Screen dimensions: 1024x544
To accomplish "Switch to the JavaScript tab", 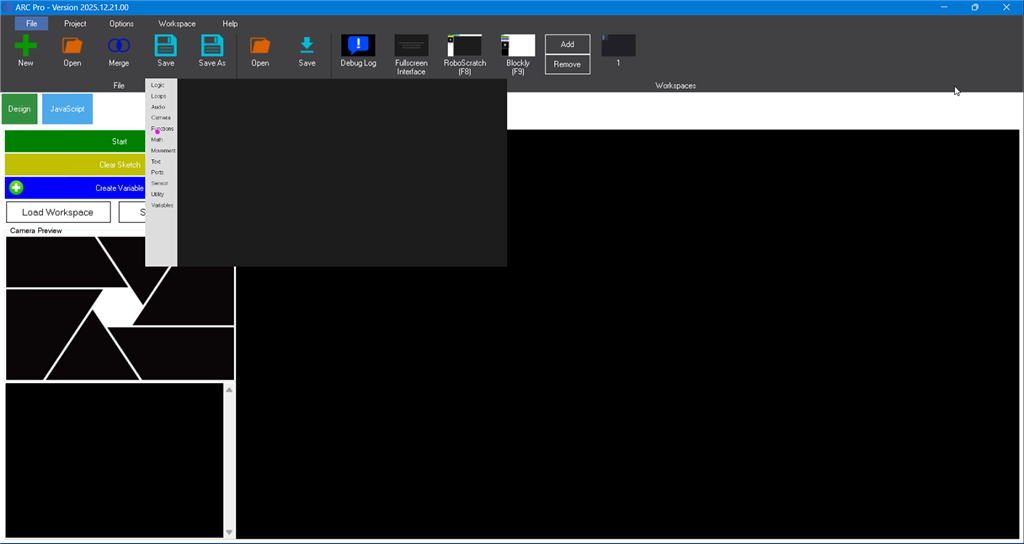I will [x=67, y=109].
